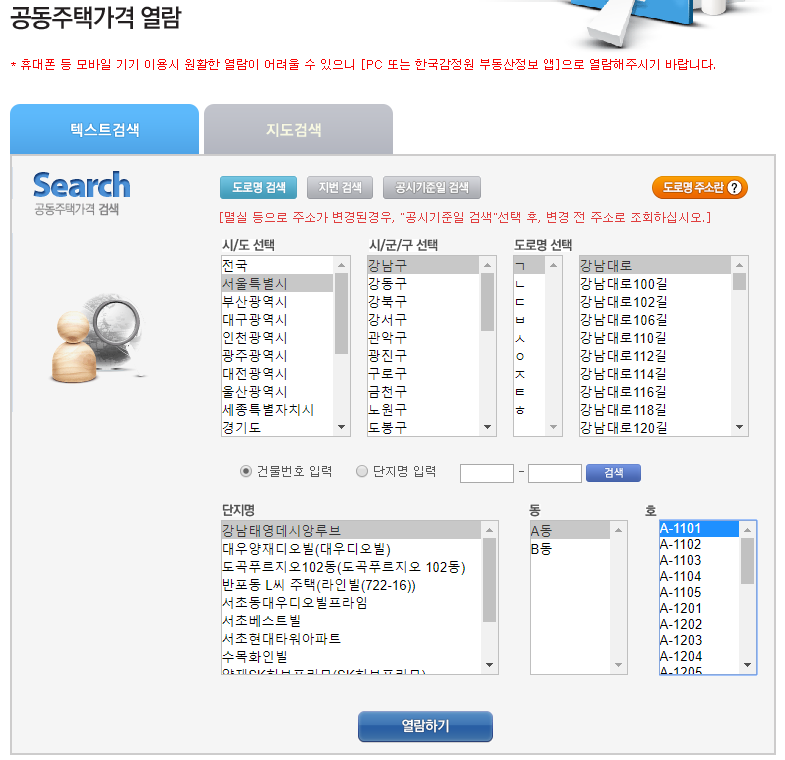
Task: Click the 호 list scroll down arrow
Action: pos(747,665)
